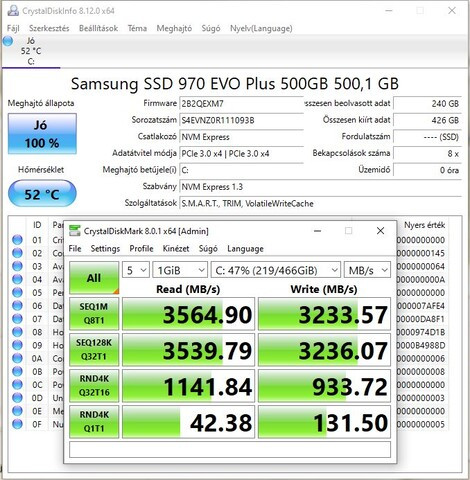The height and width of the screenshot is (480, 470).
Task: Run the RND4K Q1T1 test
Action: 94,422
